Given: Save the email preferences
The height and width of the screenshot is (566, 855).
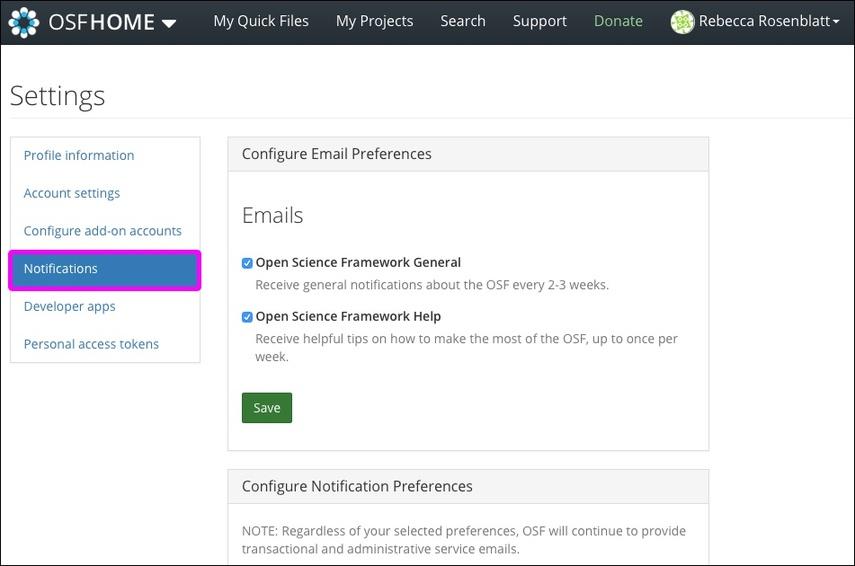Looking at the screenshot, I should [x=267, y=407].
